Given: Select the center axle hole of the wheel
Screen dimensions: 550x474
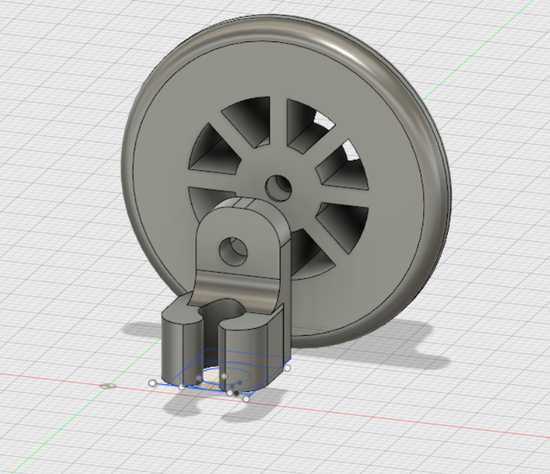Looking at the screenshot, I should tap(278, 188).
